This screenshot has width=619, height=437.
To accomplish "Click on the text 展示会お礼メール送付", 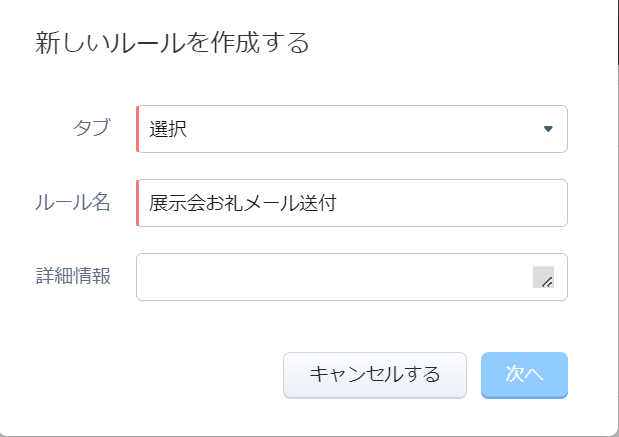I will click(242, 203).
